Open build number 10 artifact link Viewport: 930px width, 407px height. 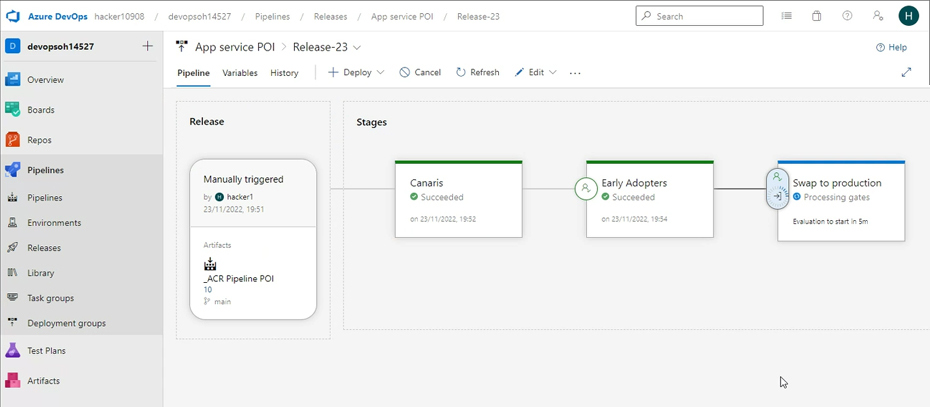tap(208, 290)
